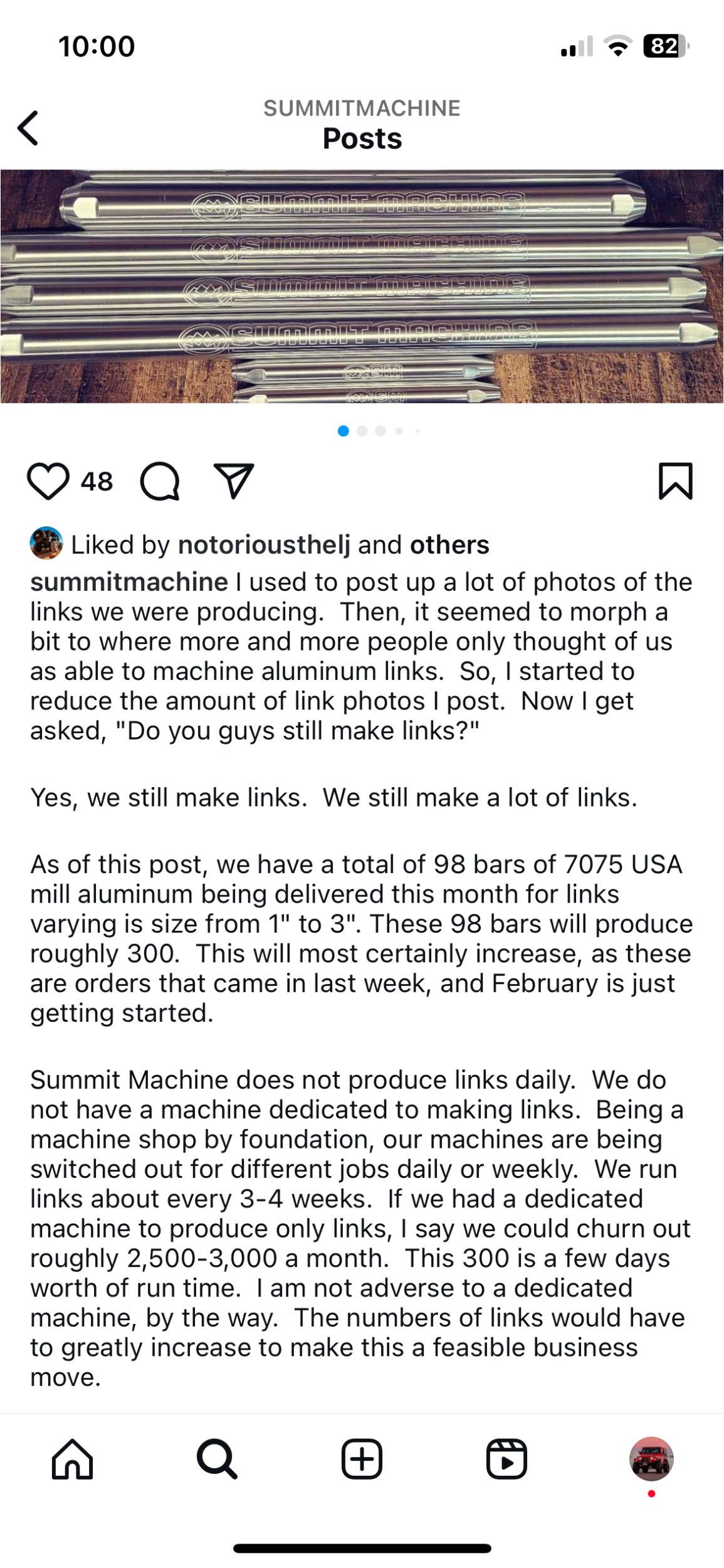Go to Home feed tab
This screenshot has width=724, height=1568.
tap(73, 1459)
